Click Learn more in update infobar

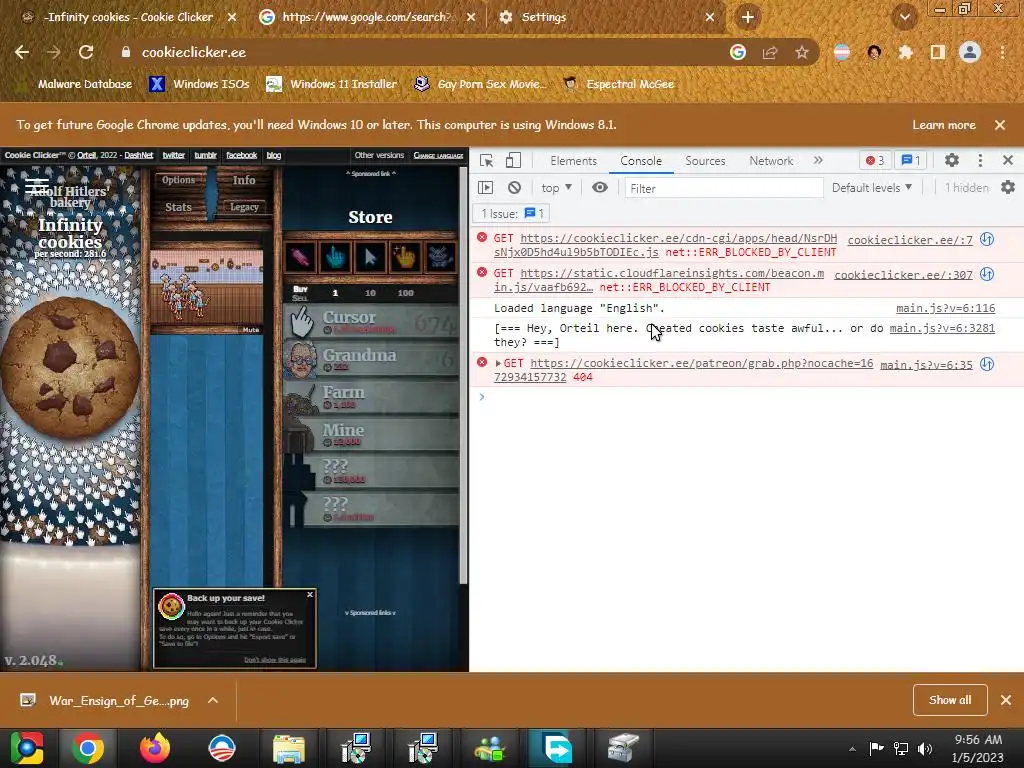click(x=944, y=125)
